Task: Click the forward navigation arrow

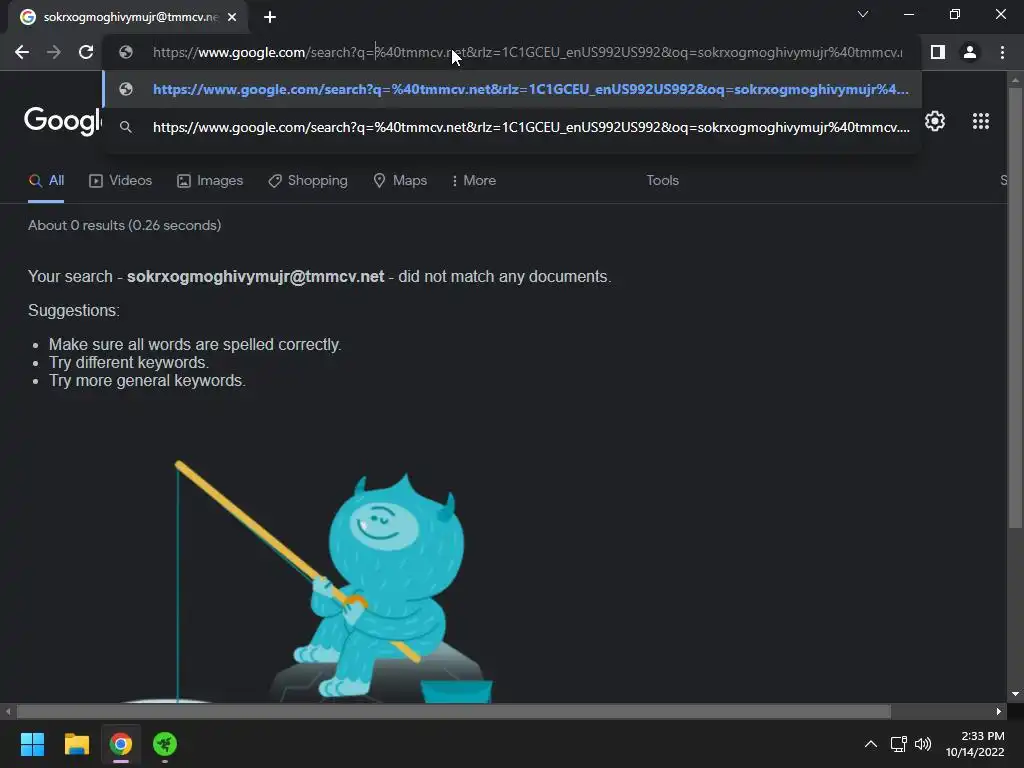Action: point(54,52)
